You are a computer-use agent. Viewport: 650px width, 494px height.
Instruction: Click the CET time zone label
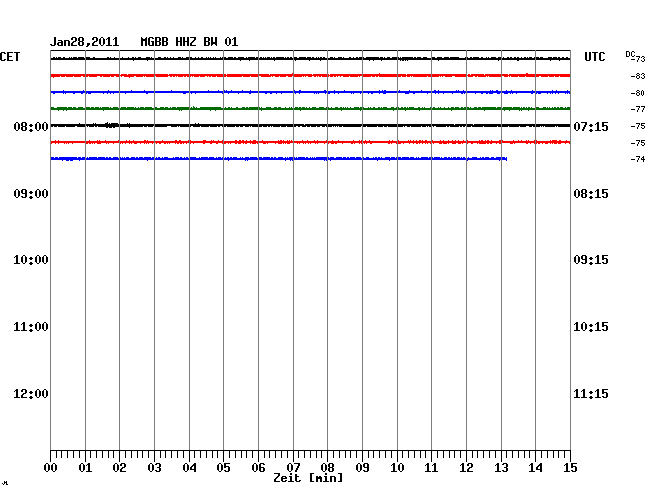click(10, 57)
